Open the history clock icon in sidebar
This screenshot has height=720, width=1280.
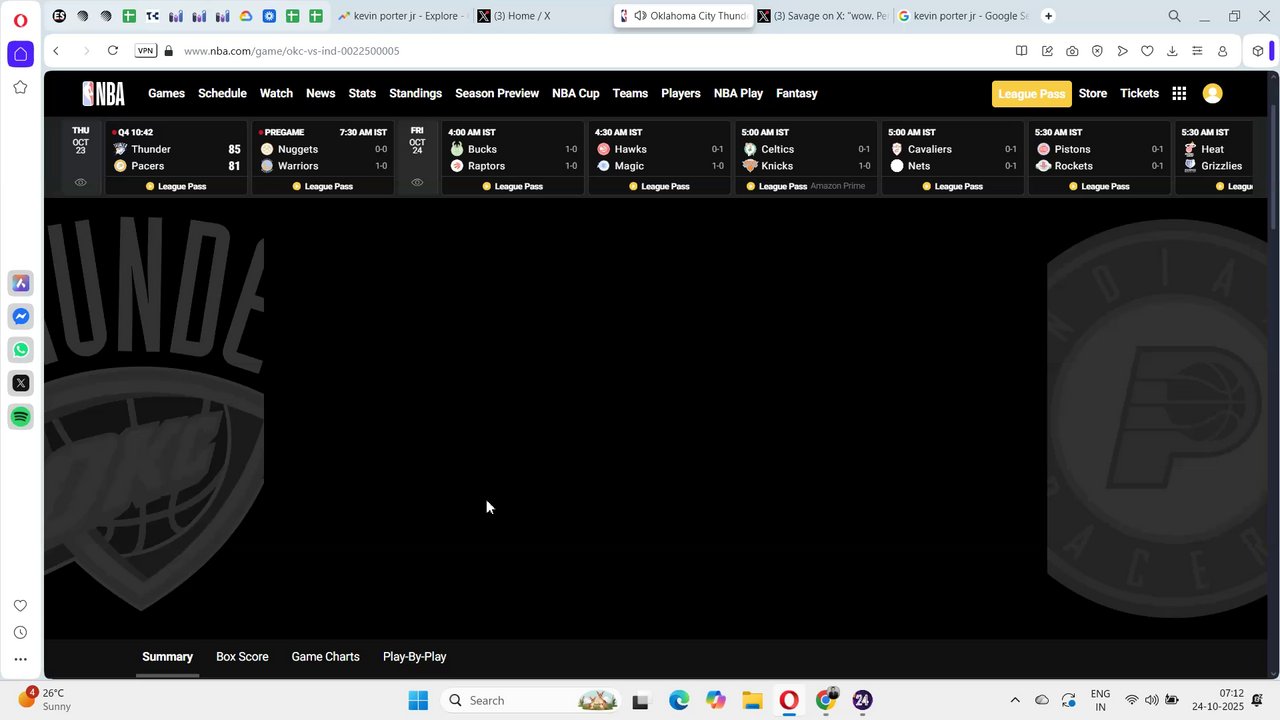[20, 632]
